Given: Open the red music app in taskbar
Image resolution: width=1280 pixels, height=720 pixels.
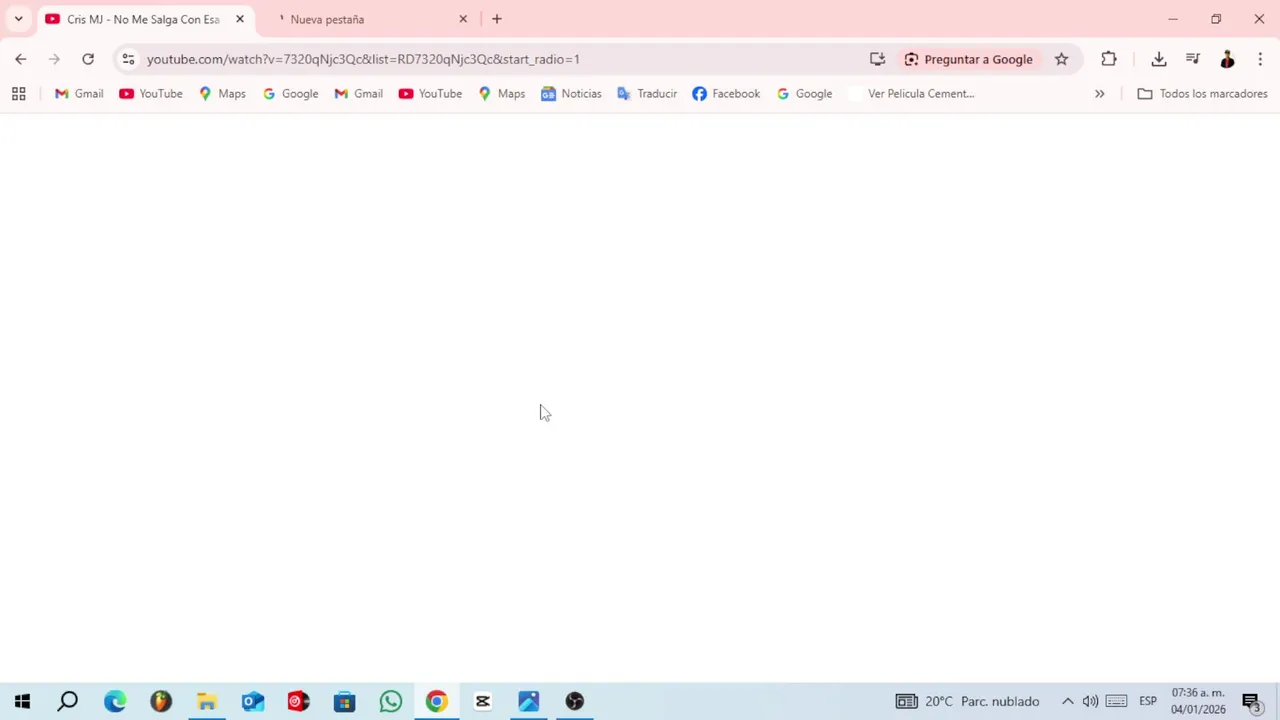Looking at the screenshot, I should point(299,701).
